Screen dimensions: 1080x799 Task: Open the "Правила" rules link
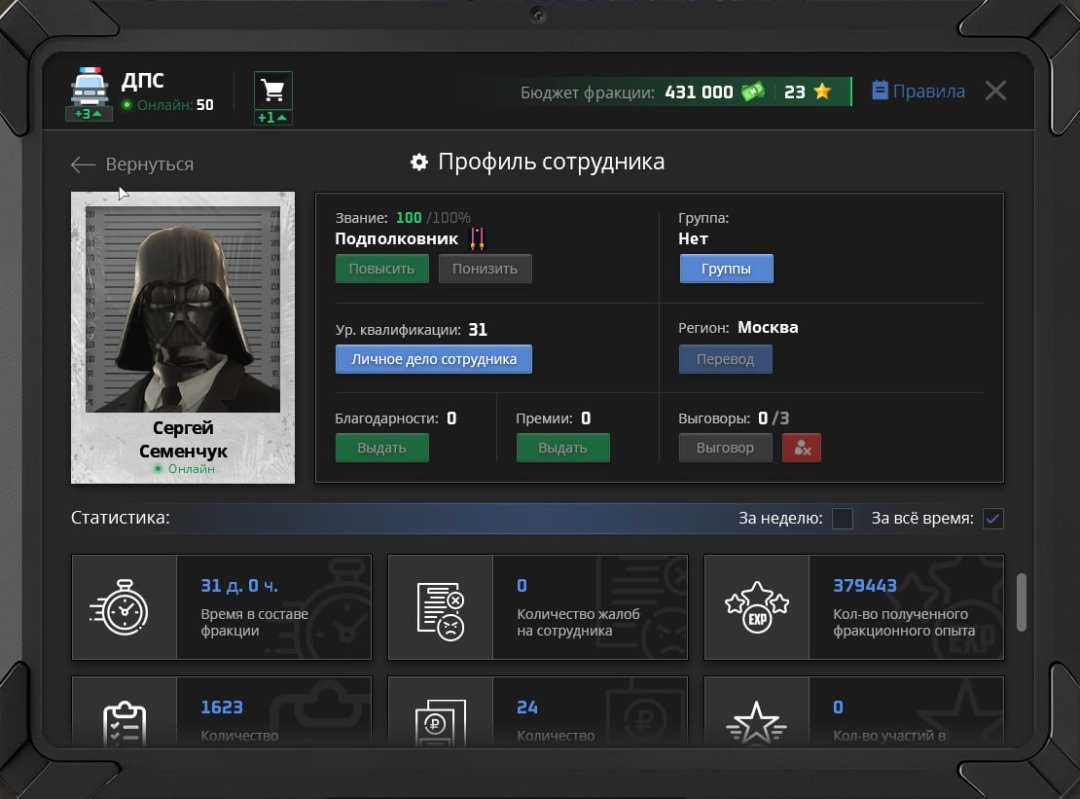point(918,91)
